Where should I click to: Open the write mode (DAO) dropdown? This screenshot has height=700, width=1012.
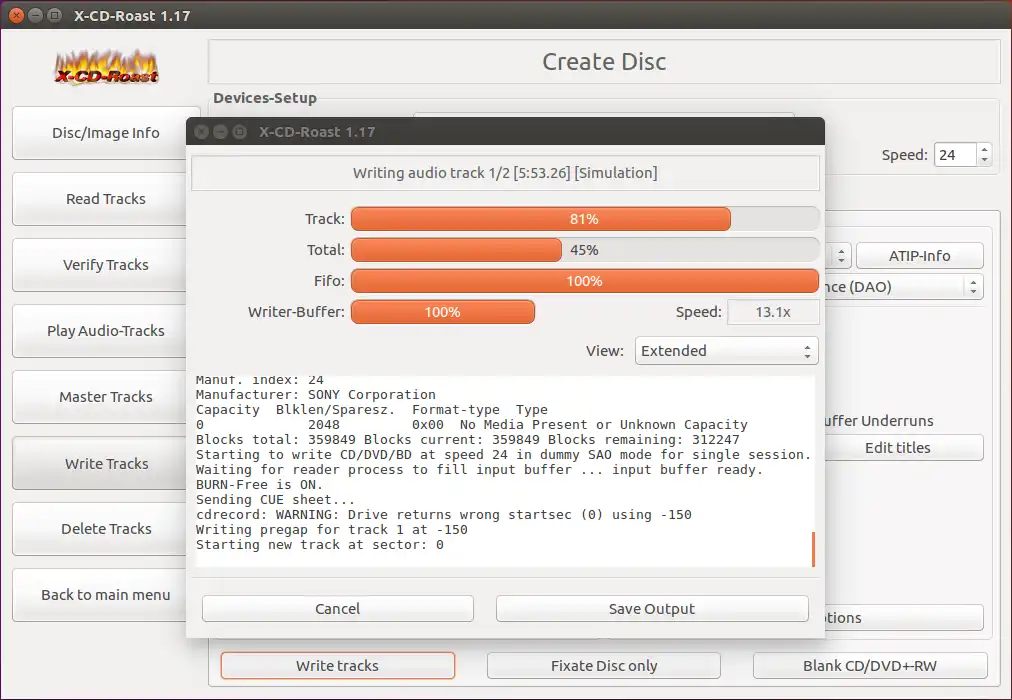tap(904, 286)
